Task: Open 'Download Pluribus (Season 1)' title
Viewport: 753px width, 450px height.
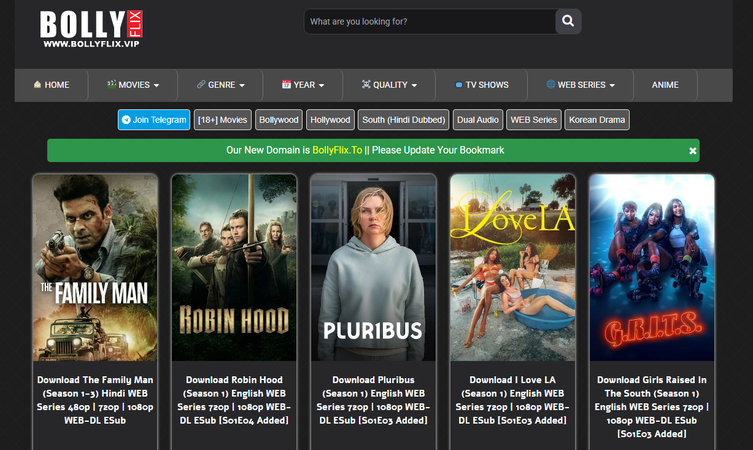Action: 374,400
